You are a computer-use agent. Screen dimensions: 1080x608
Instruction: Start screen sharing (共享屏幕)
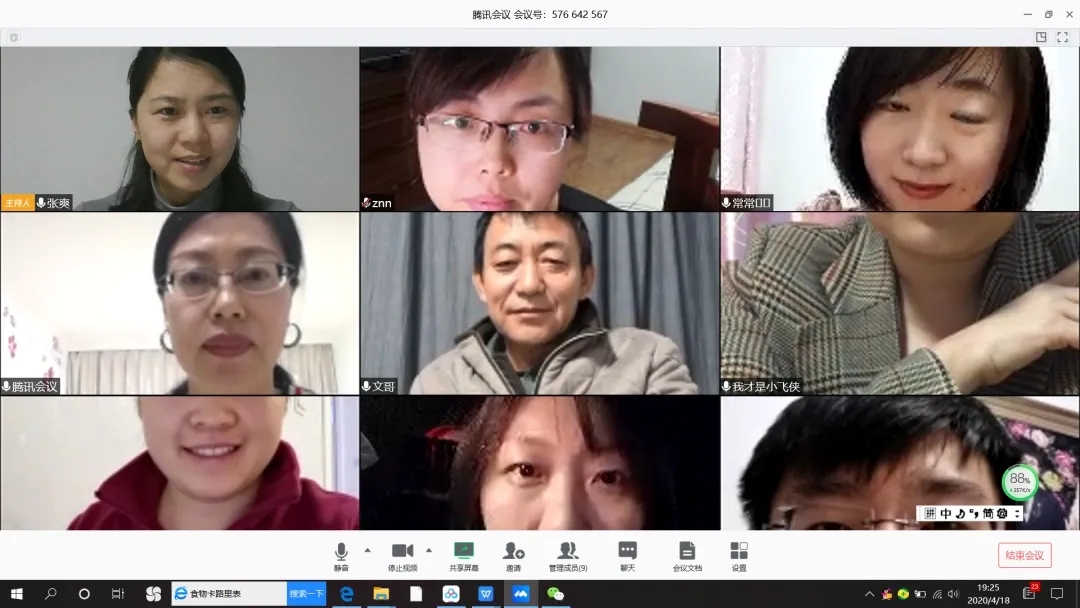click(463, 553)
